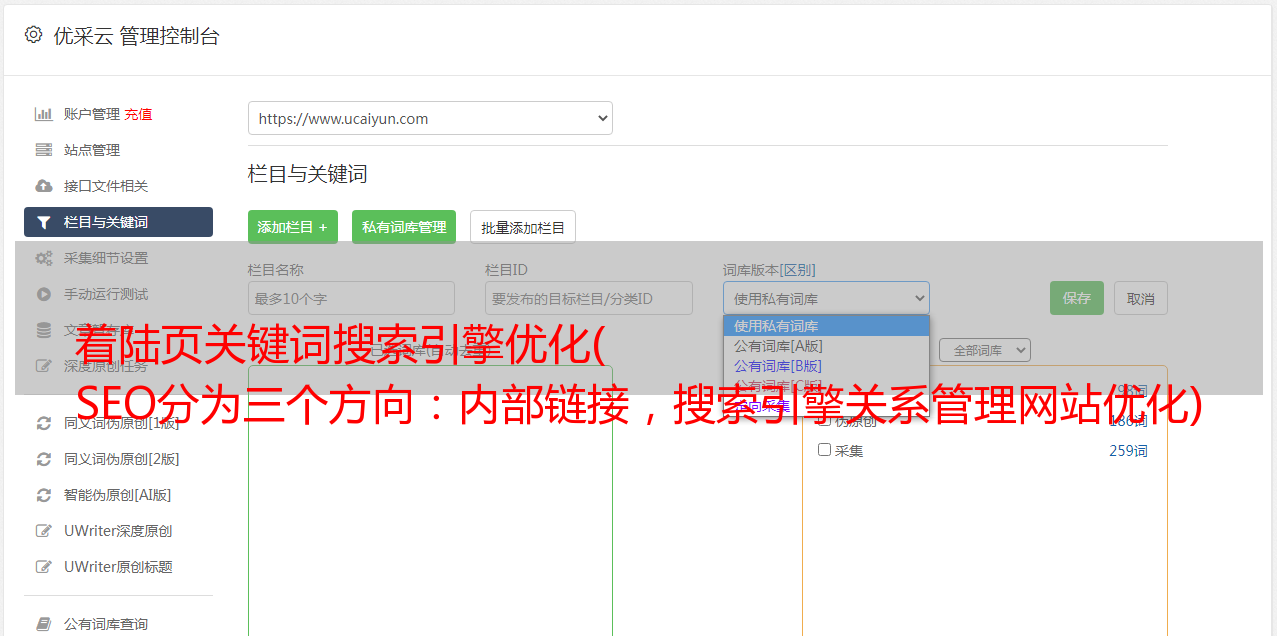Viewport: 1277px width, 636px height.
Task: Click the refresh icon for 智能伪原创[AI版]
Action: pyautogui.click(x=44, y=495)
